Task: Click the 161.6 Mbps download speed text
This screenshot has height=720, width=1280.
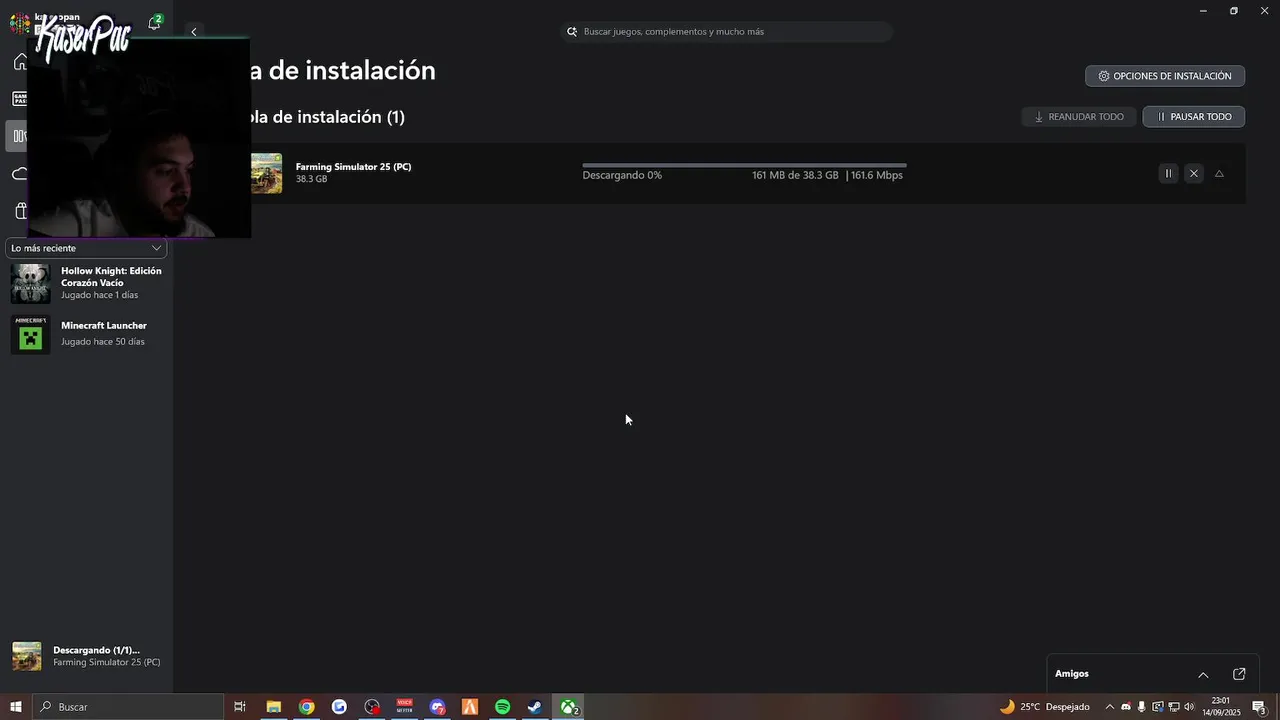Action: [877, 175]
